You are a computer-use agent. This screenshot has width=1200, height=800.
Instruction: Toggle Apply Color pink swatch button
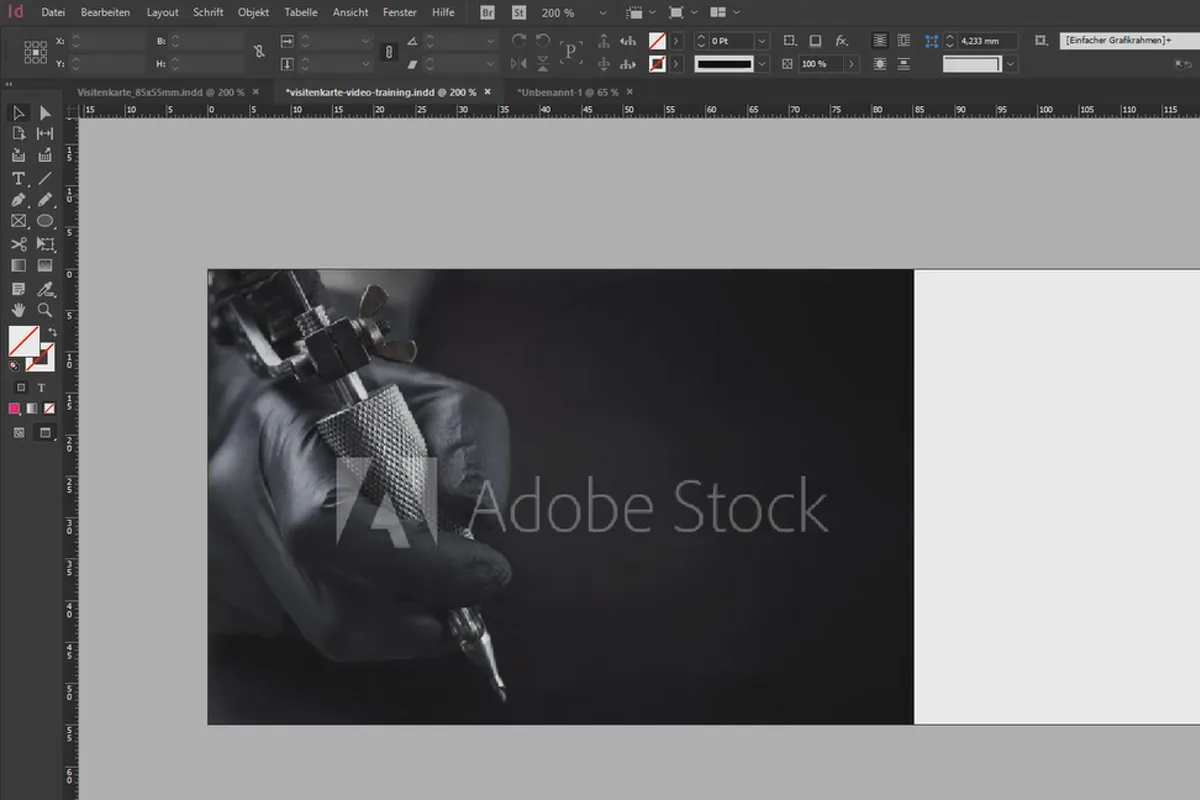pyautogui.click(x=15, y=409)
